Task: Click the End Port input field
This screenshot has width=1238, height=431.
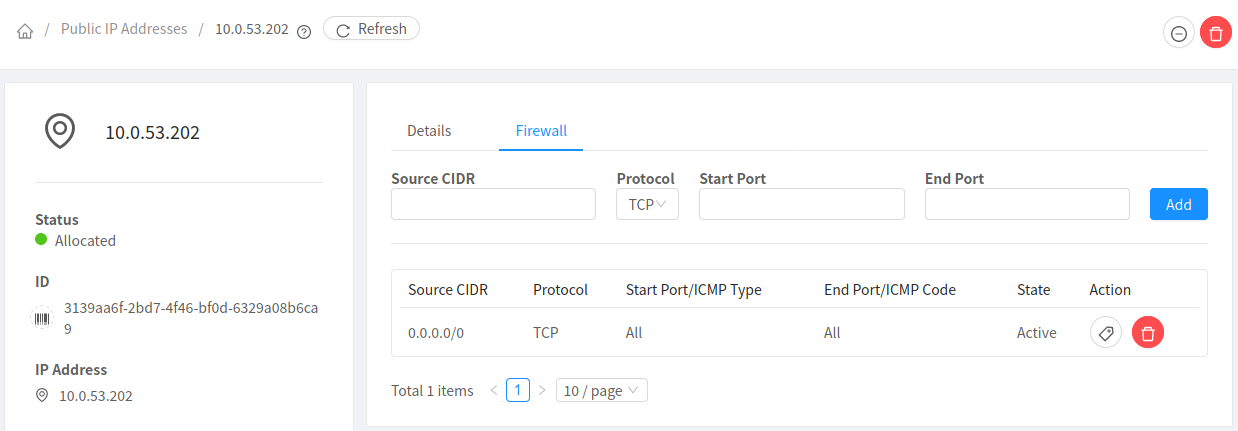Action: pos(1027,204)
